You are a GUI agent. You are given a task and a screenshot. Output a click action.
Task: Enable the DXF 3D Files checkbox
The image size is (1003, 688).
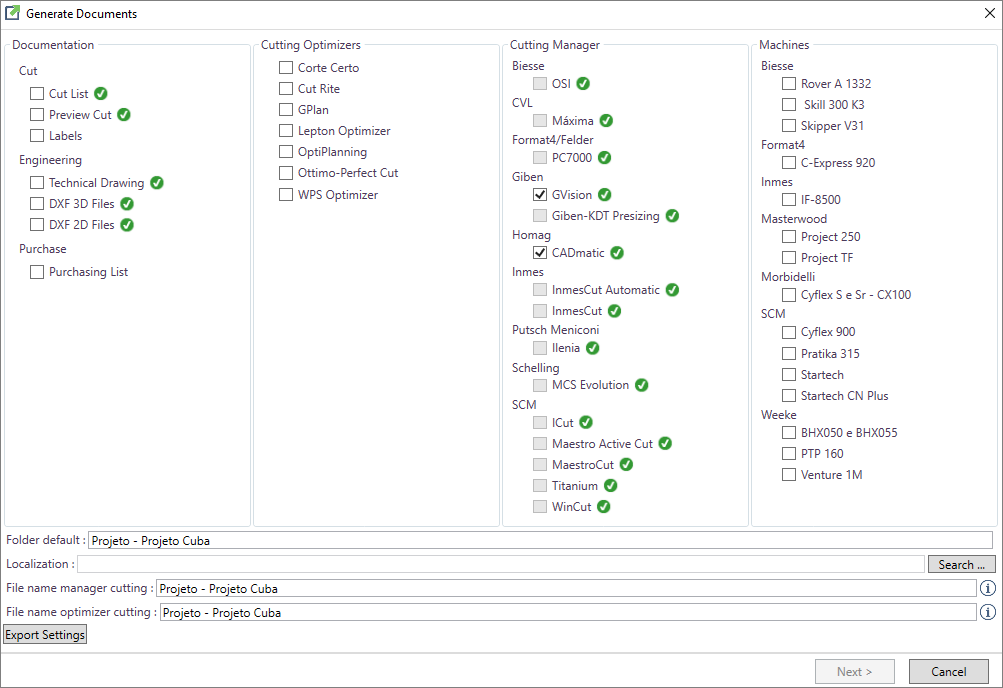click(37, 204)
